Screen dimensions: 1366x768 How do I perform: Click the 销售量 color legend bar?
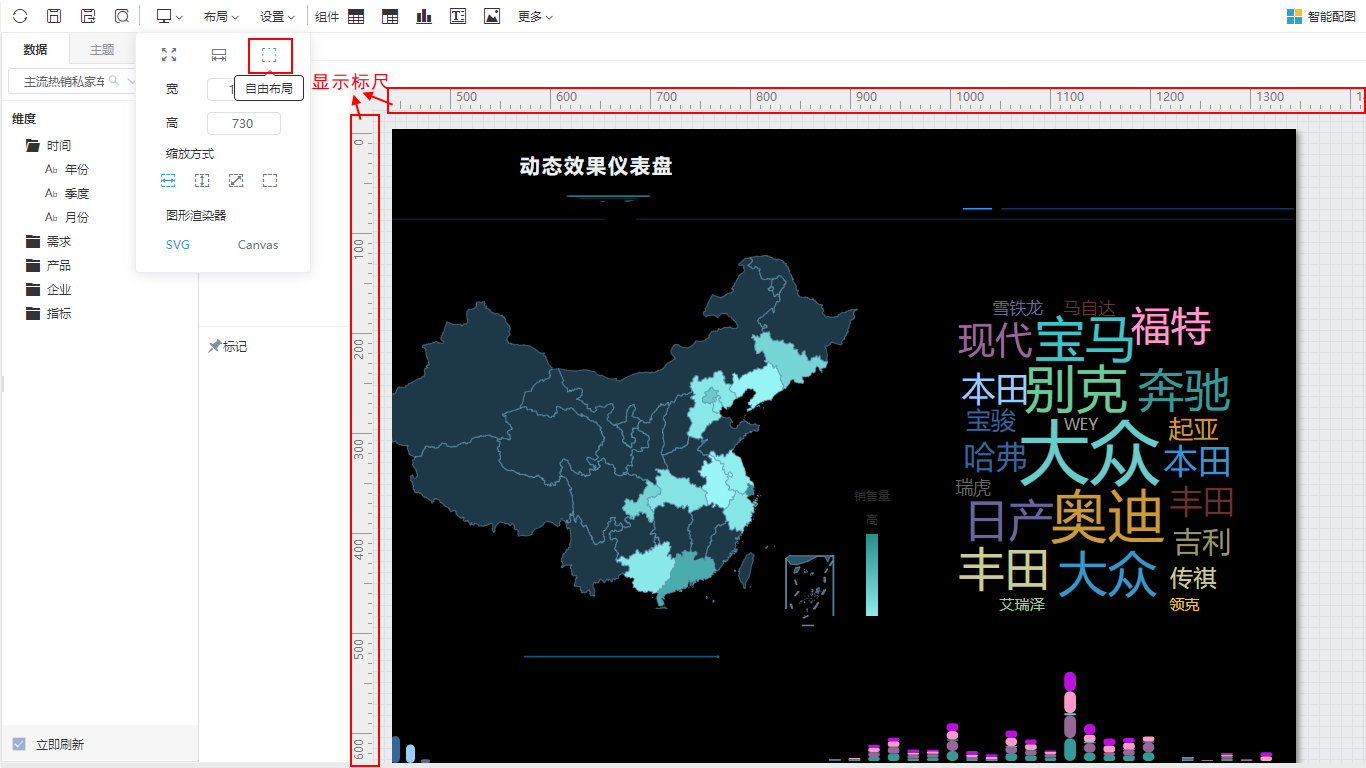point(872,574)
